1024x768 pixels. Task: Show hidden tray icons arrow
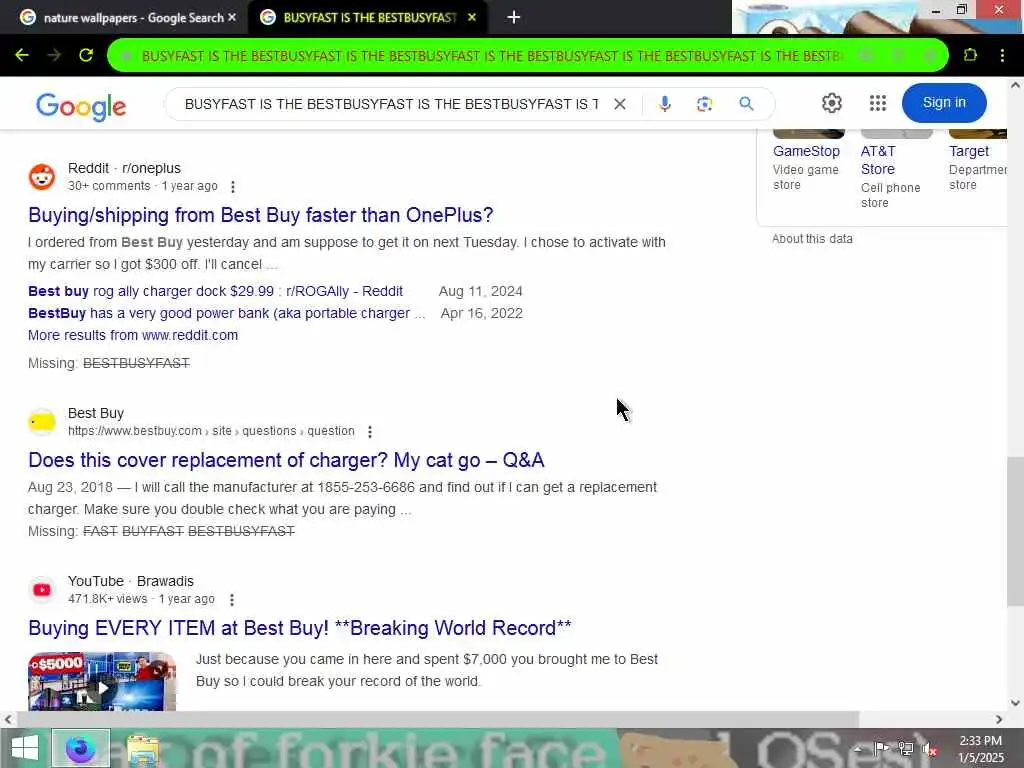click(857, 748)
